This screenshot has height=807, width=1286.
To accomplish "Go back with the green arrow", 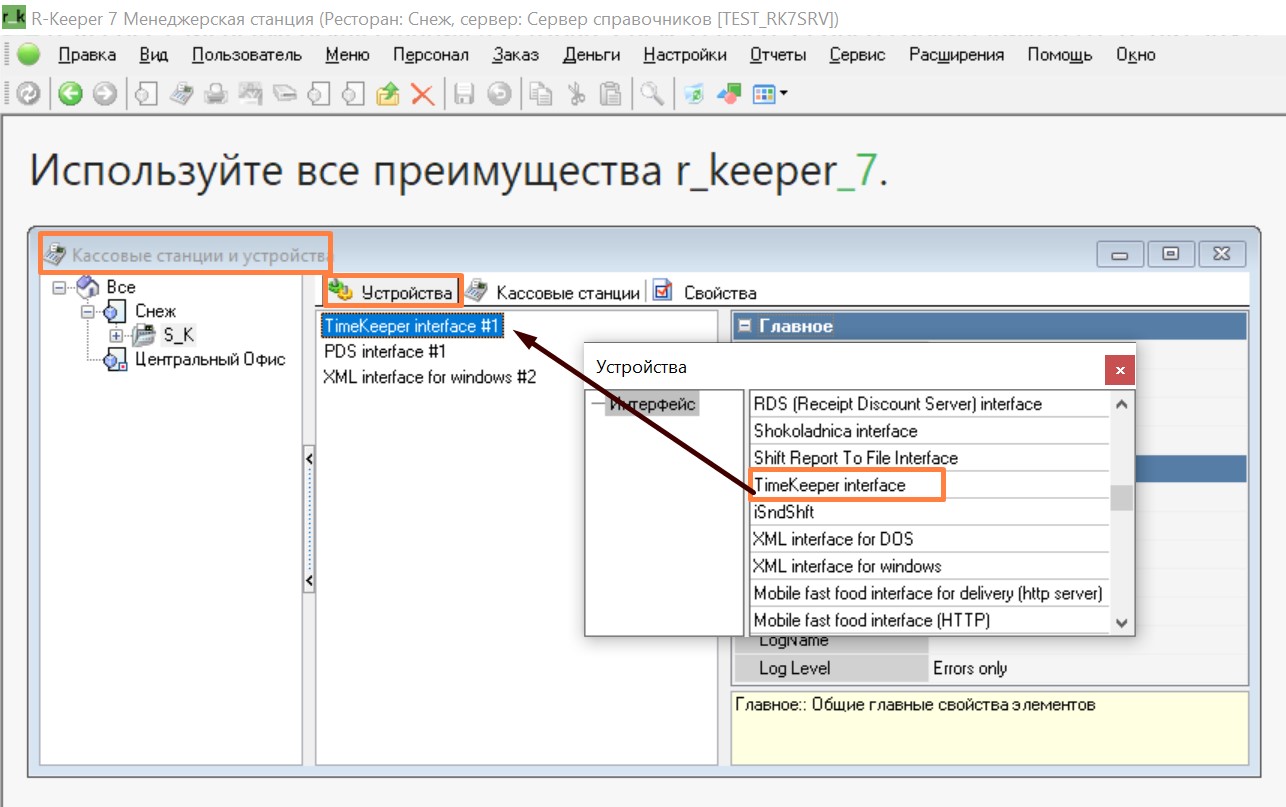I will pos(69,94).
